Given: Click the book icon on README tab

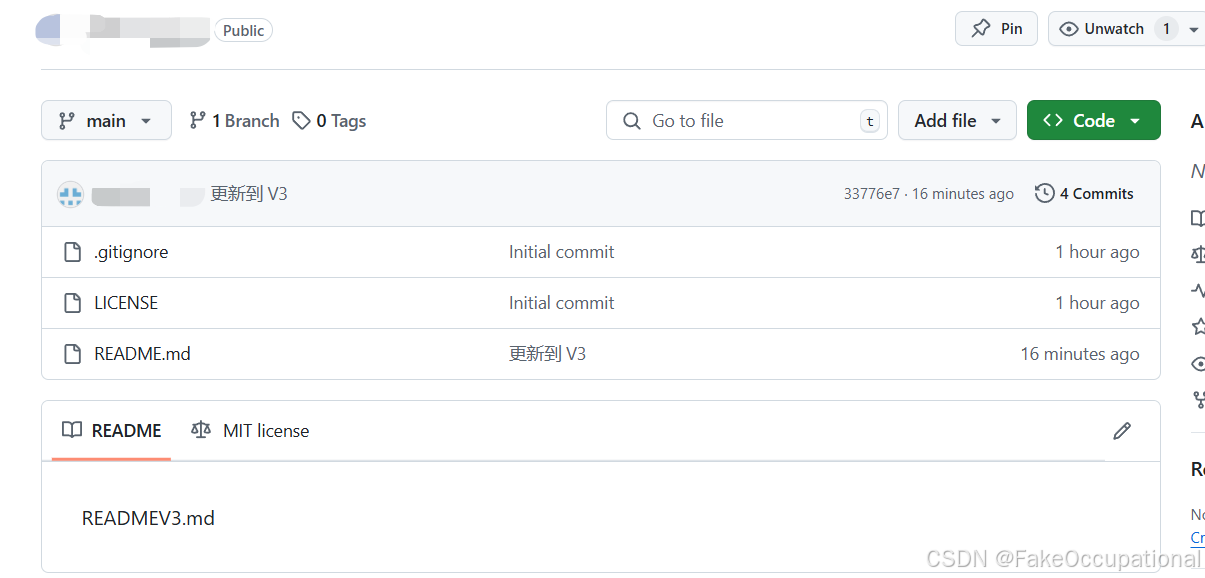Looking at the screenshot, I should (72, 430).
